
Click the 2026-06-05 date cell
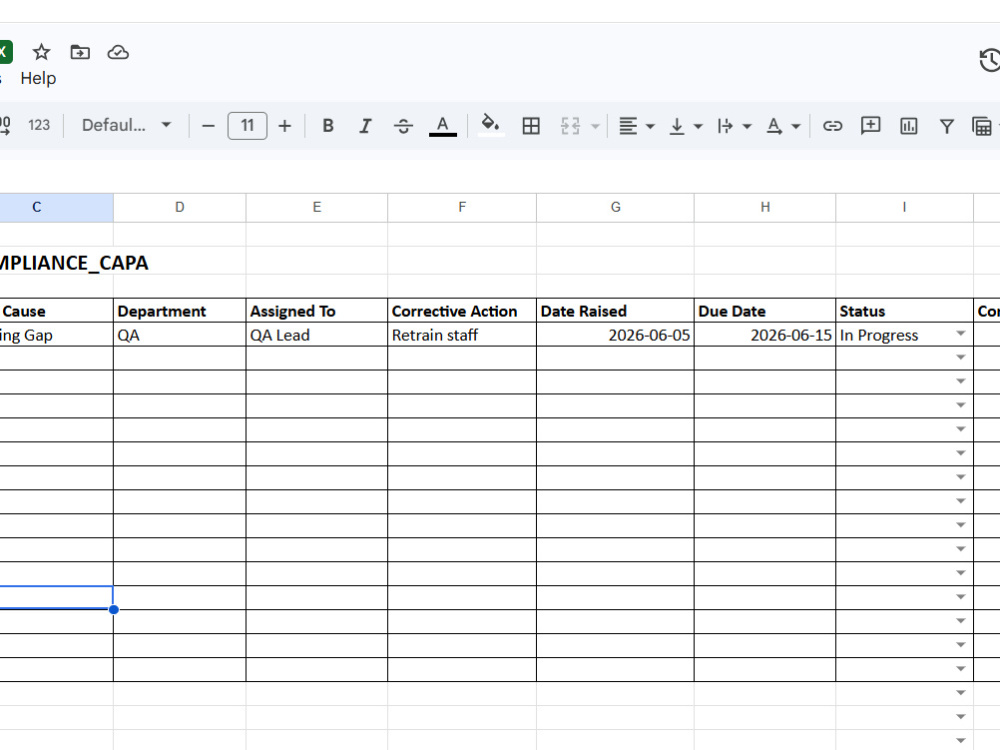[x=615, y=335]
